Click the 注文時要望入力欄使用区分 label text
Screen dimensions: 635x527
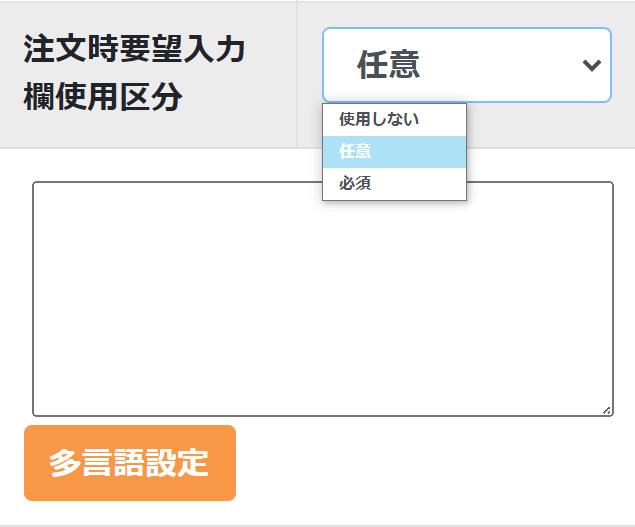pyautogui.click(x=134, y=74)
